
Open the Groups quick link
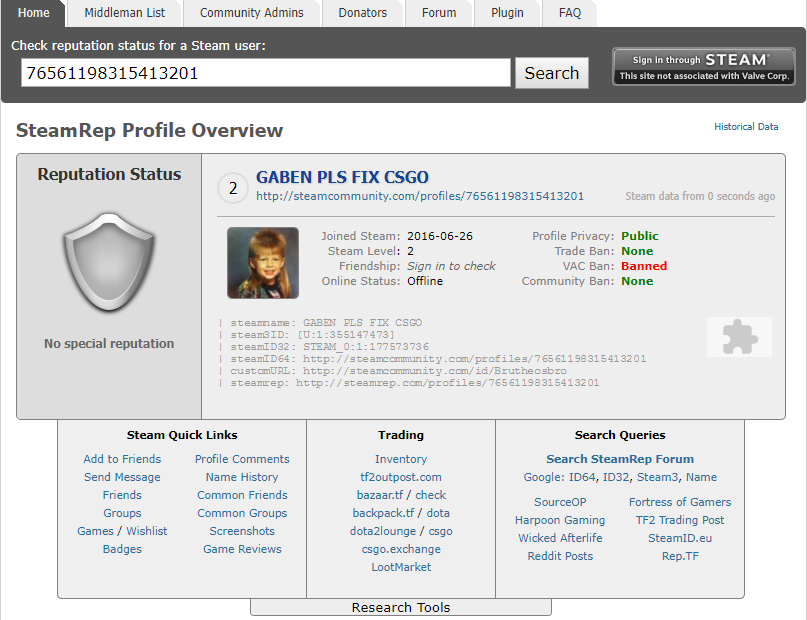[x=122, y=513]
